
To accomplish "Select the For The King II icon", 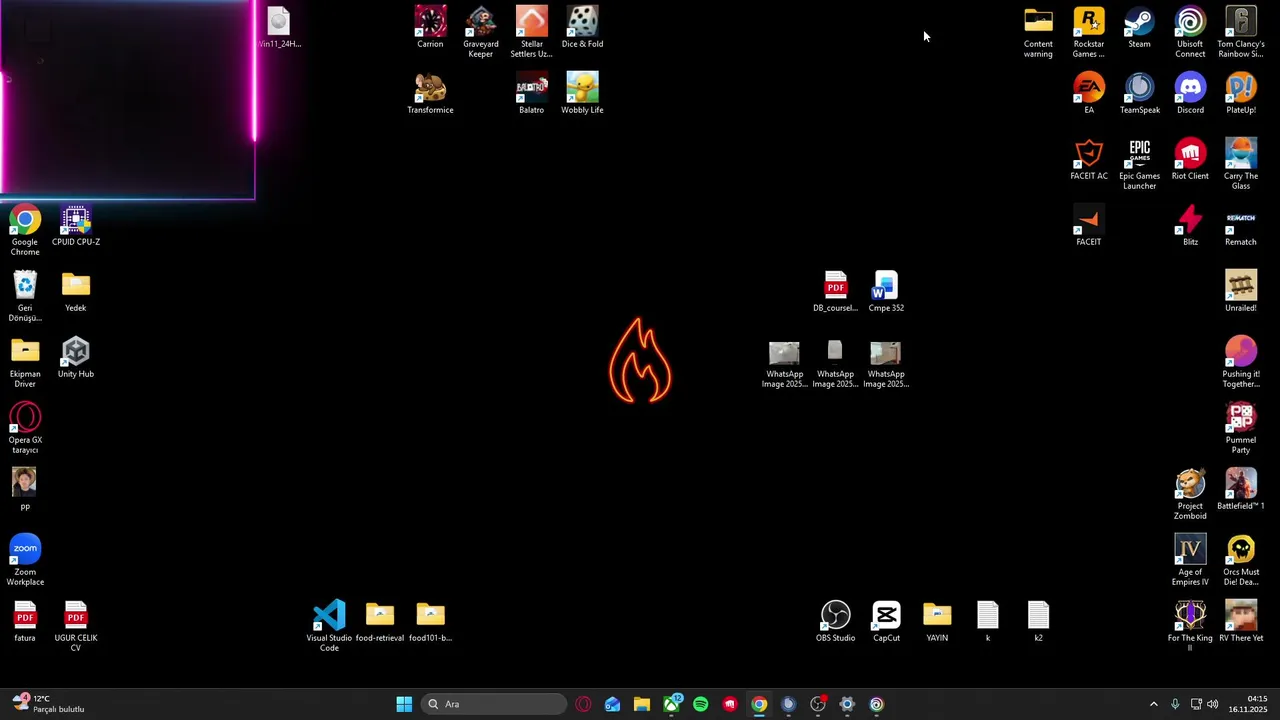I will point(1190,626).
